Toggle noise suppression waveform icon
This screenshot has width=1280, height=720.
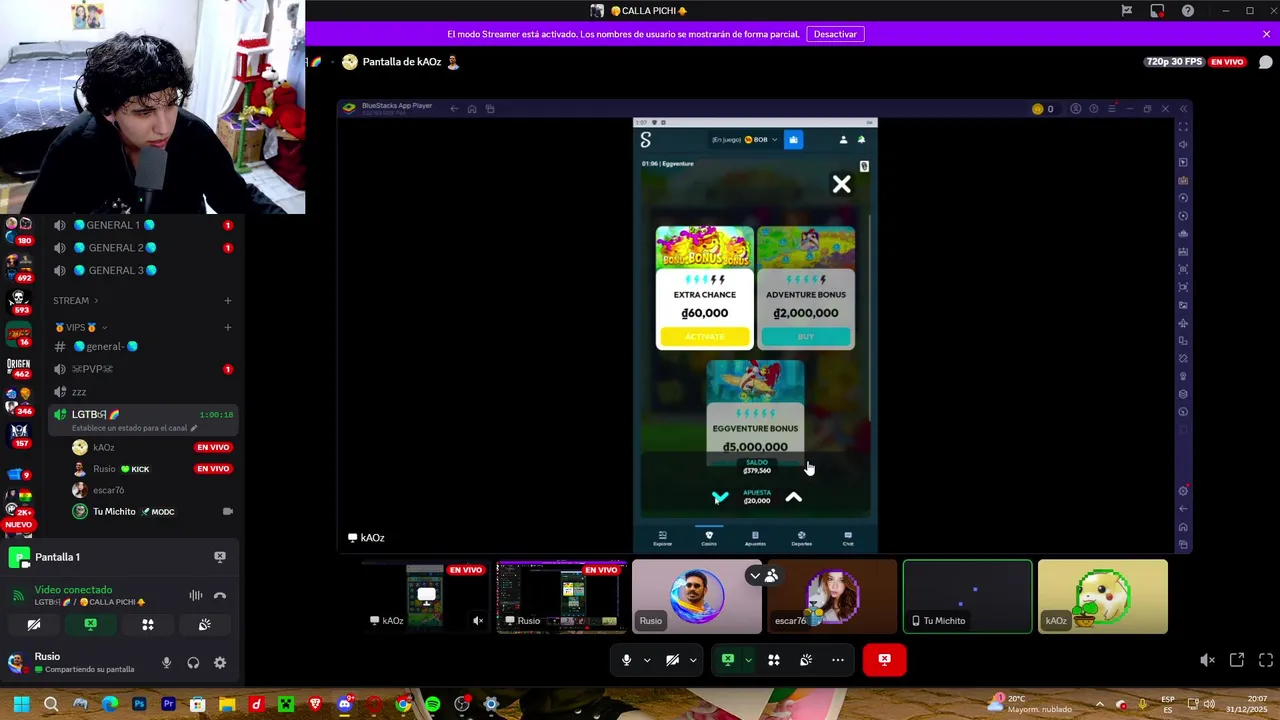pos(196,596)
